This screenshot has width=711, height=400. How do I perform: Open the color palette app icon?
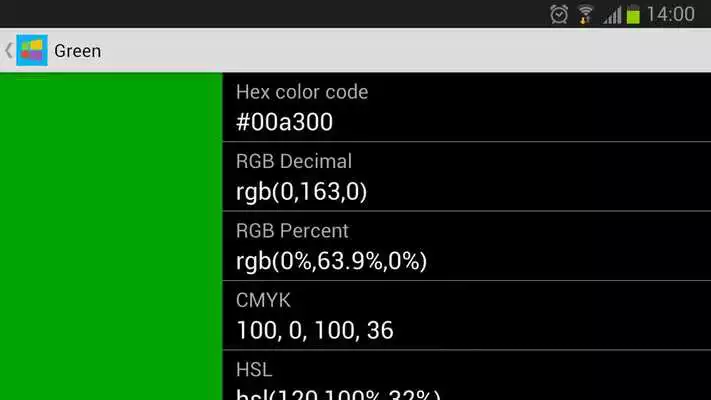click(x=32, y=50)
